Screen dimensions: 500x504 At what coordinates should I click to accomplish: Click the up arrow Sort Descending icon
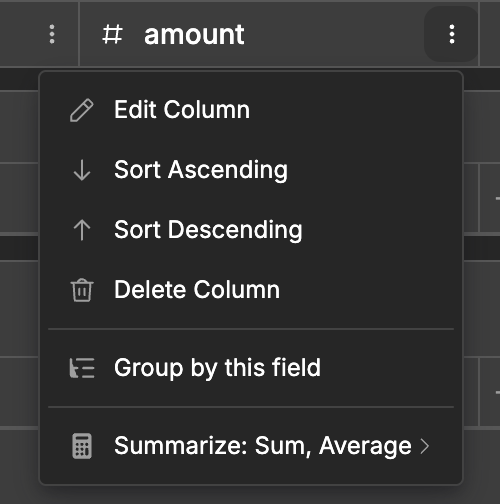pyautogui.click(x=82, y=230)
